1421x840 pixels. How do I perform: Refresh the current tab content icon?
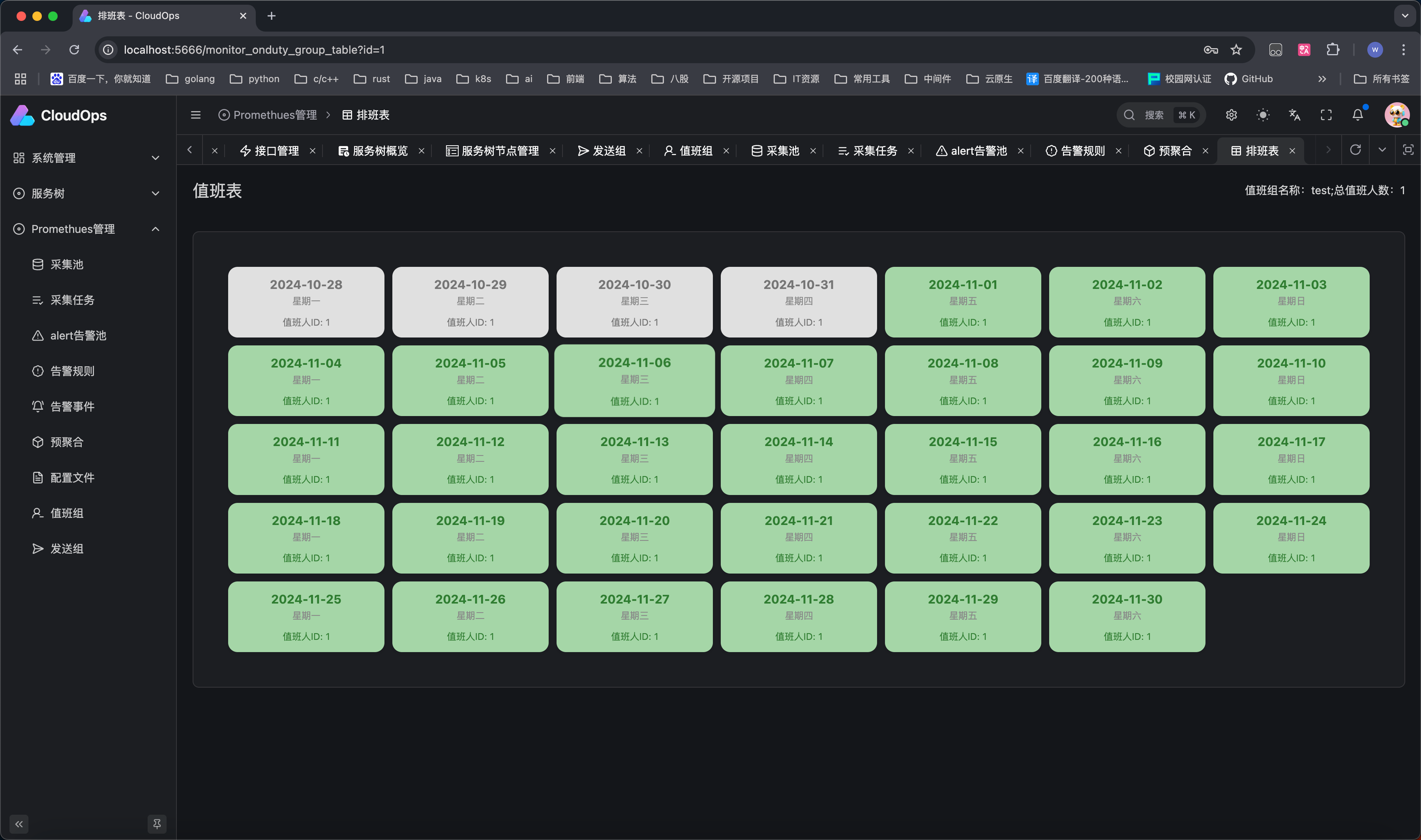tap(1355, 150)
